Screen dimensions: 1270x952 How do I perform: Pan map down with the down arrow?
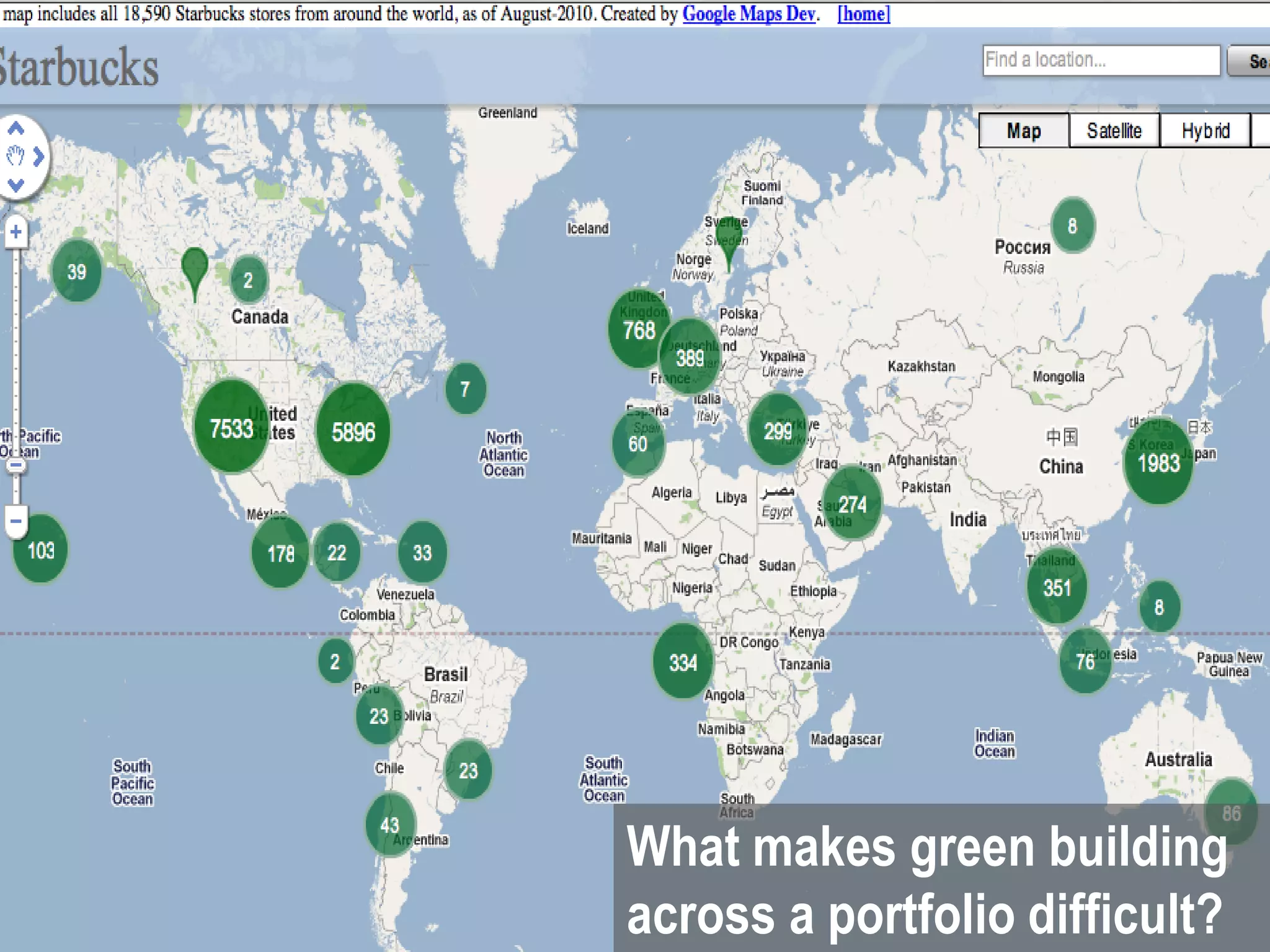coord(16,185)
